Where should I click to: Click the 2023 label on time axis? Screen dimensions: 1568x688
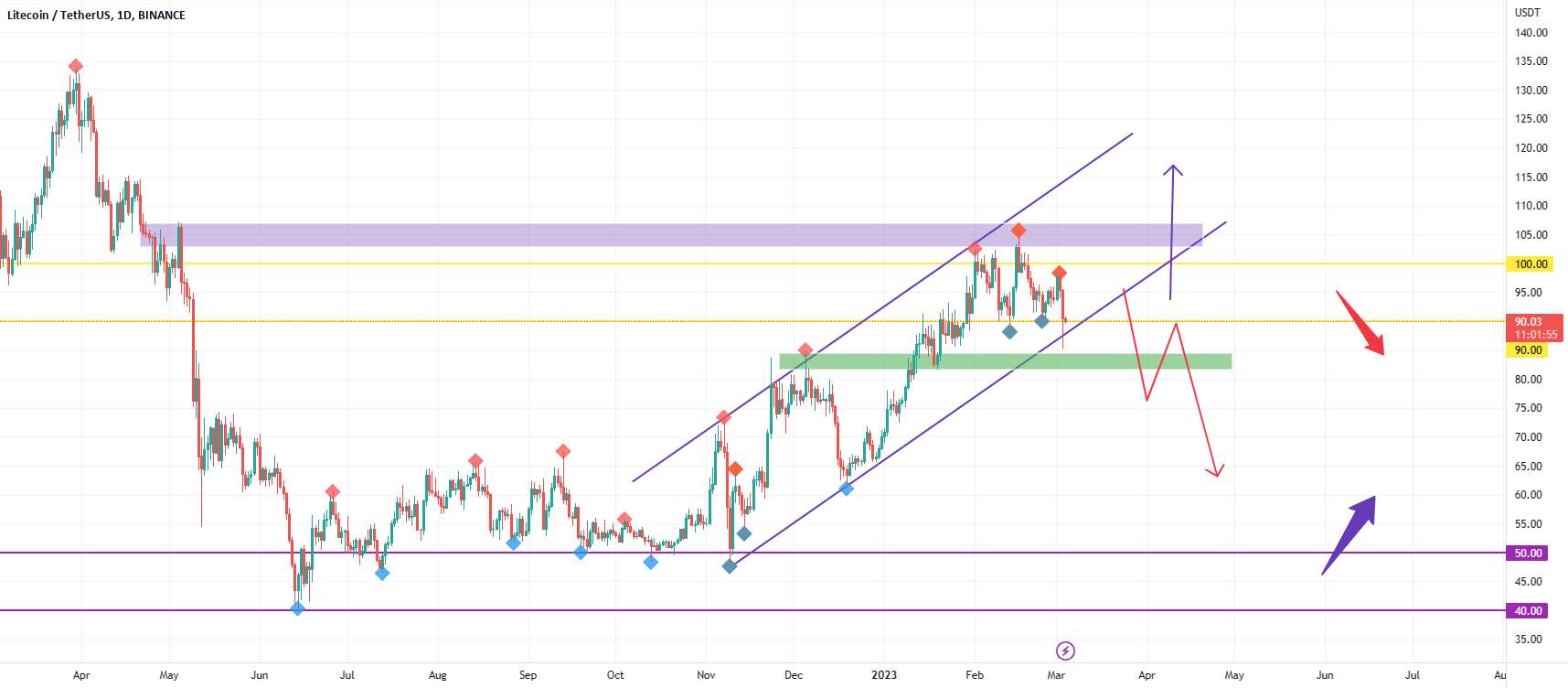[884, 675]
